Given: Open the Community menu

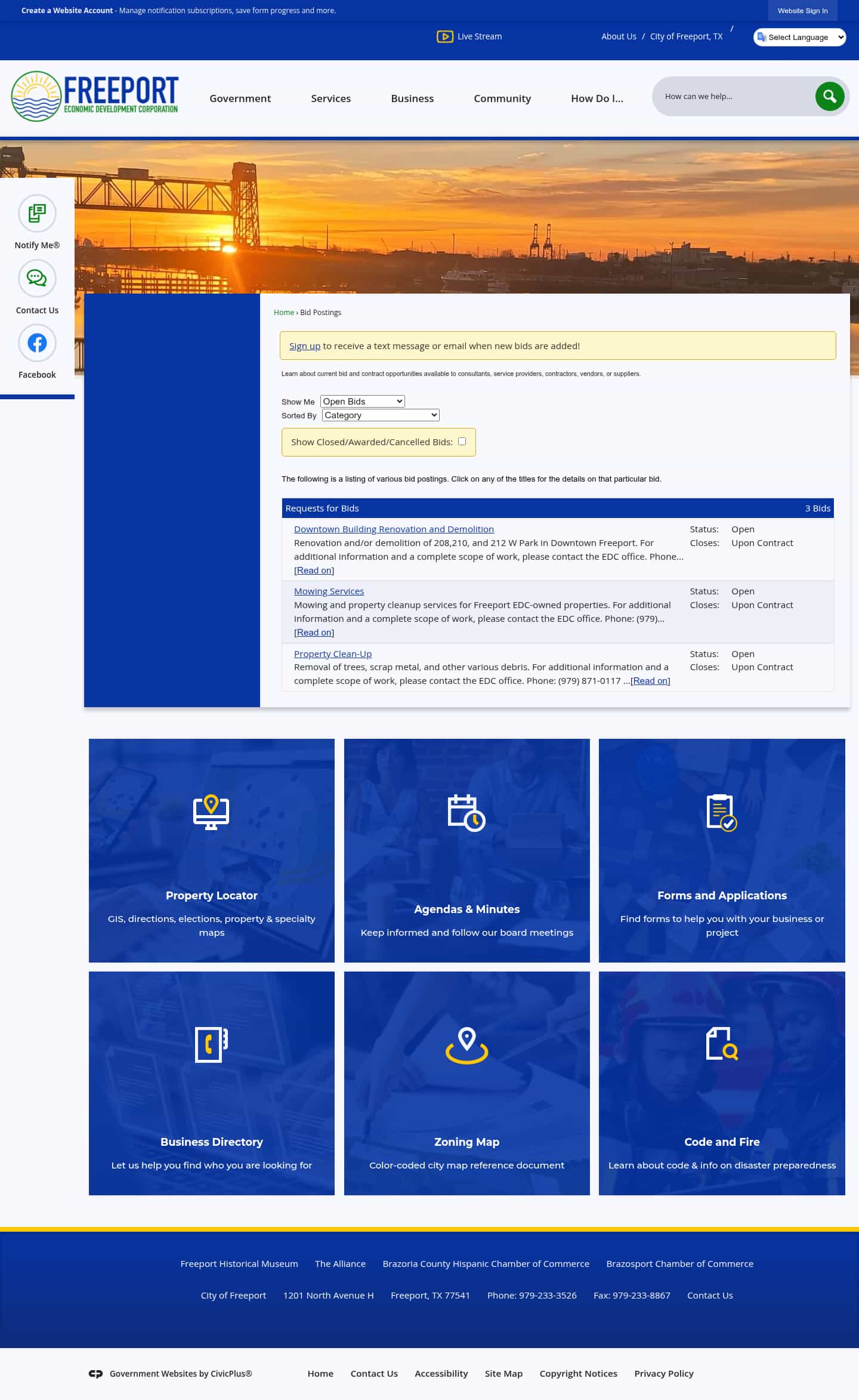Looking at the screenshot, I should coord(502,98).
